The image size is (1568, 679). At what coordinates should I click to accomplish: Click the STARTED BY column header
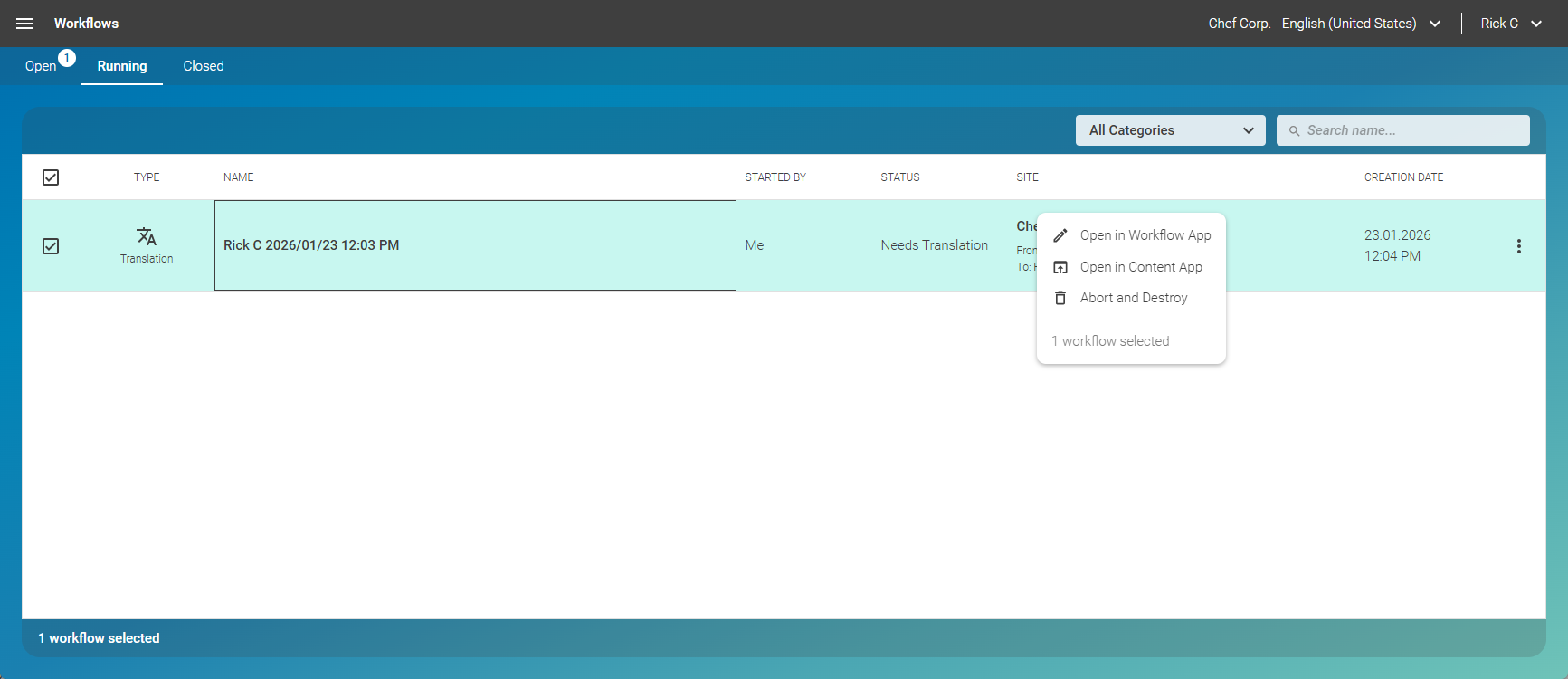click(x=775, y=177)
